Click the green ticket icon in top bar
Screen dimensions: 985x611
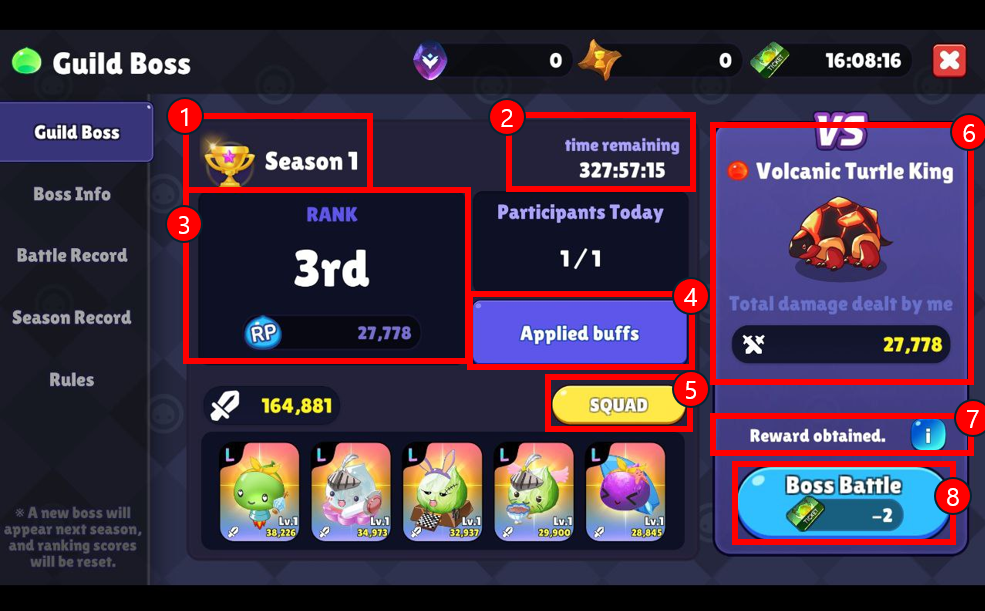770,60
